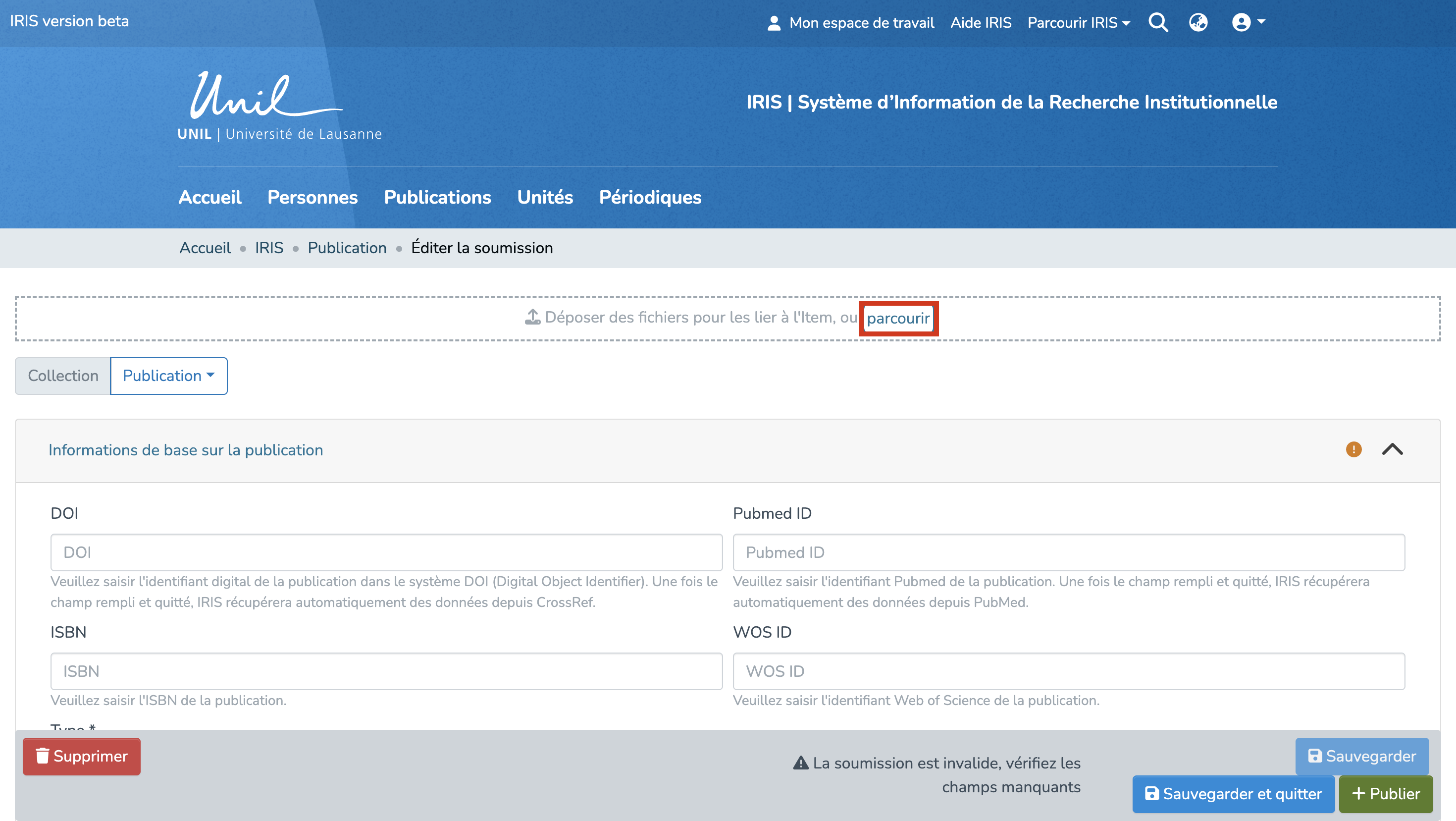
Task: Click the upload icon in the drop zone
Action: tap(532, 317)
